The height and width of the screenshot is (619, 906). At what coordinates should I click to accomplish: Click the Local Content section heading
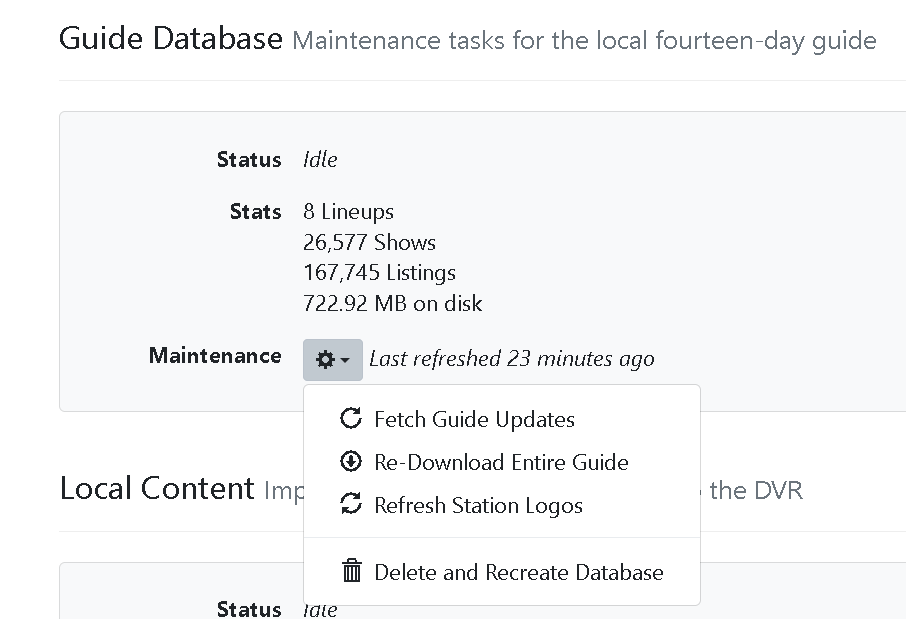pos(157,488)
